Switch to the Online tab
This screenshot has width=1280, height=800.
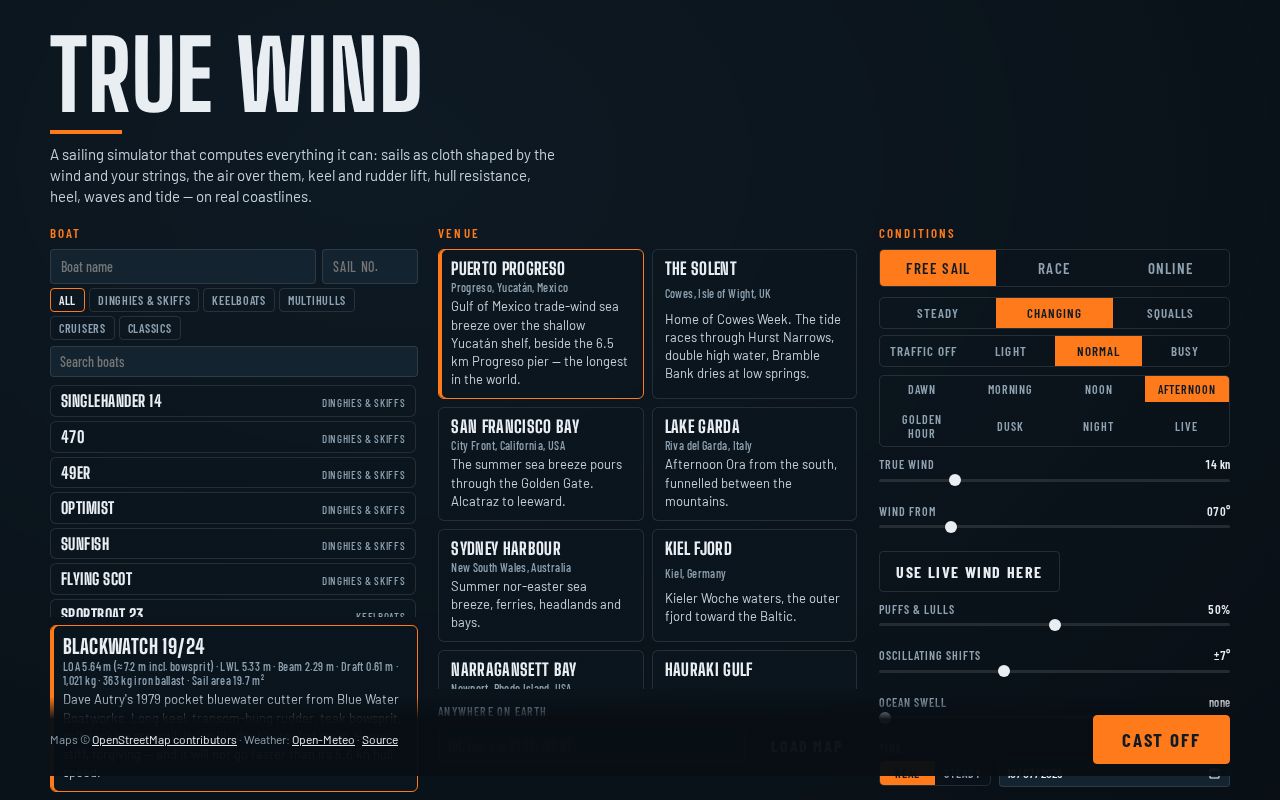(x=1170, y=268)
